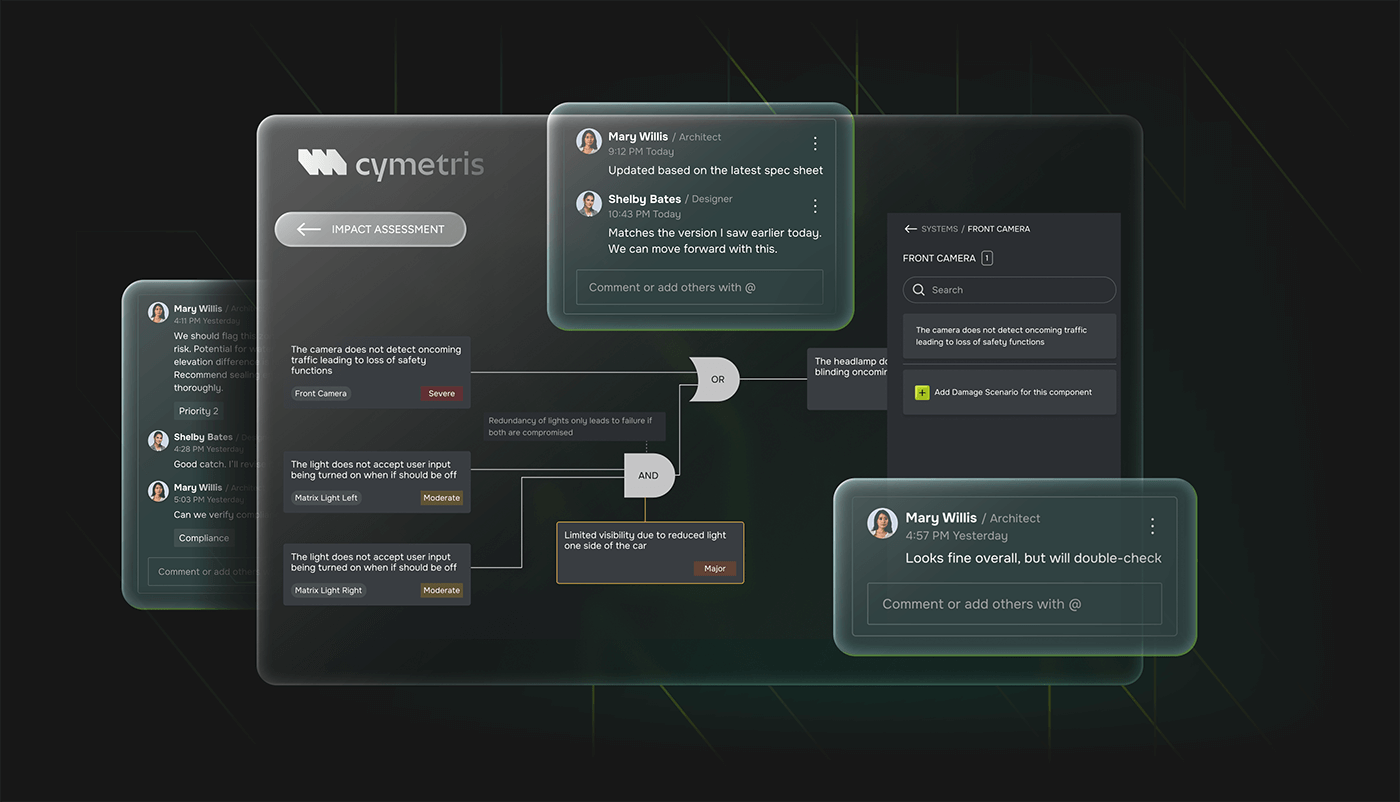Click the green plus icon for Add Damage Scenario

pos(921,392)
